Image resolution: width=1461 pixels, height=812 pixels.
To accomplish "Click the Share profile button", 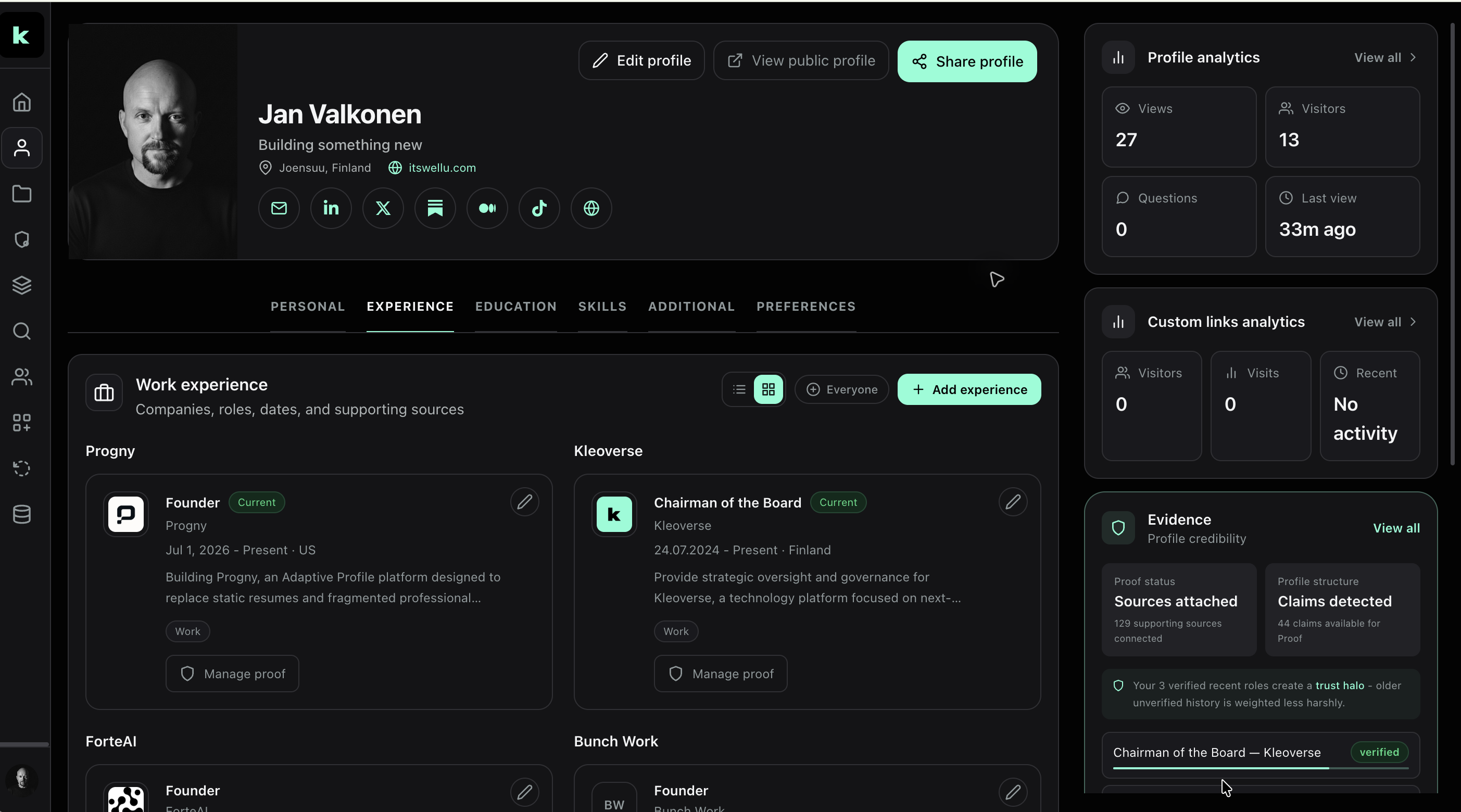I will coord(967,61).
